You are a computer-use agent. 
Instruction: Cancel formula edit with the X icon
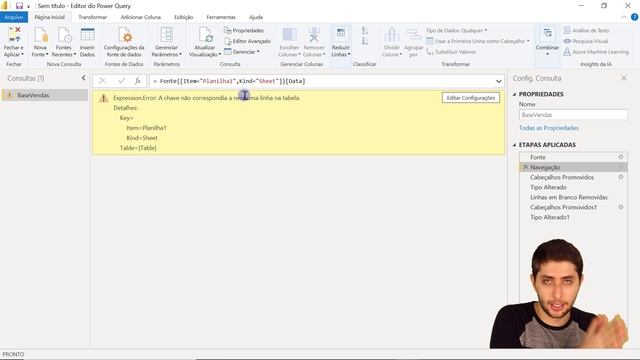(102, 81)
